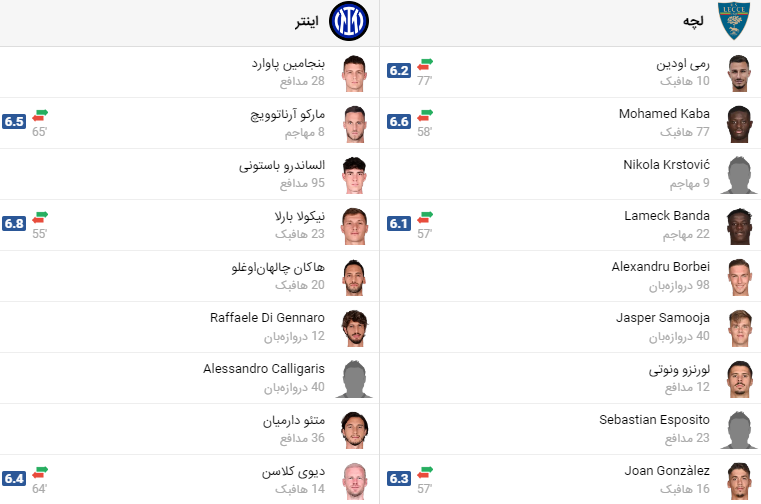761x504 pixels.
Task: Click Jasper Samooja's player photo
Action: (740, 328)
